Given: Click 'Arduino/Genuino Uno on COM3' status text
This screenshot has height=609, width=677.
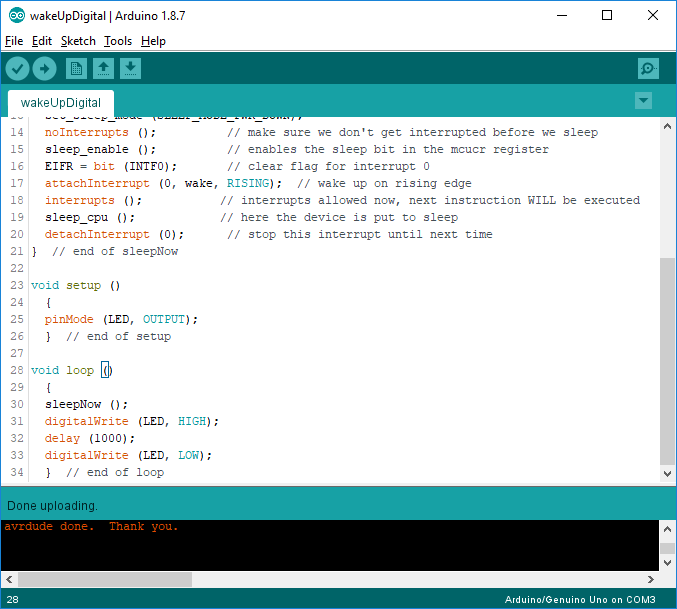Looking at the screenshot, I should click(x=580, y=600).
